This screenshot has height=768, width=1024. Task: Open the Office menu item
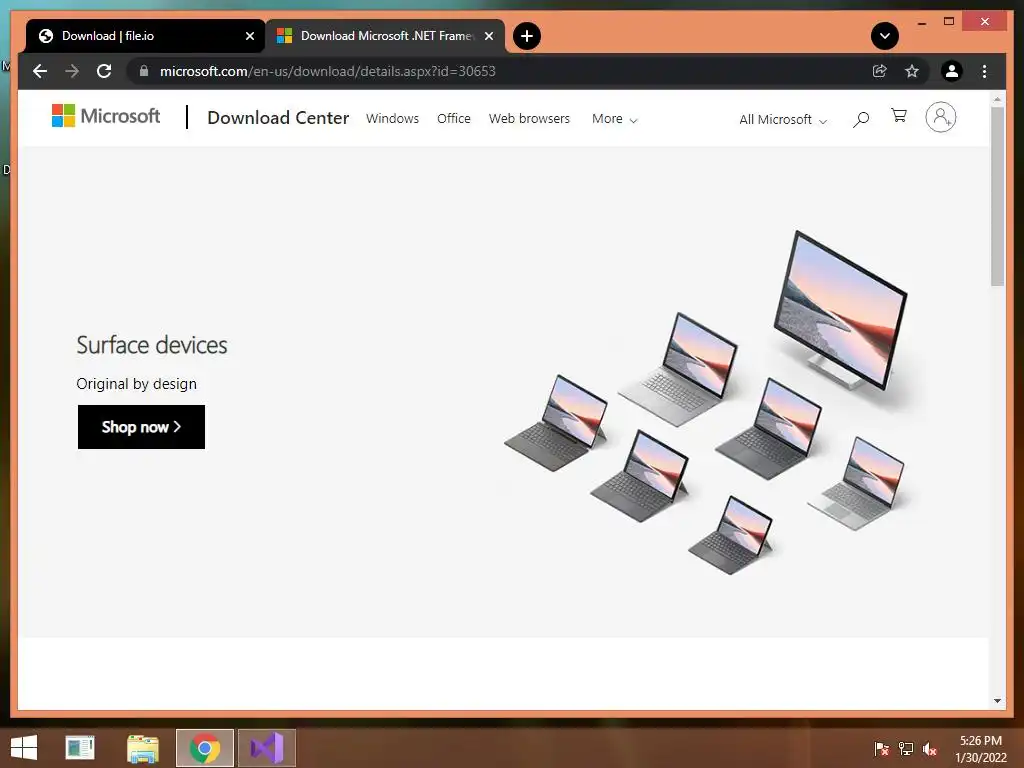[454, 118]
